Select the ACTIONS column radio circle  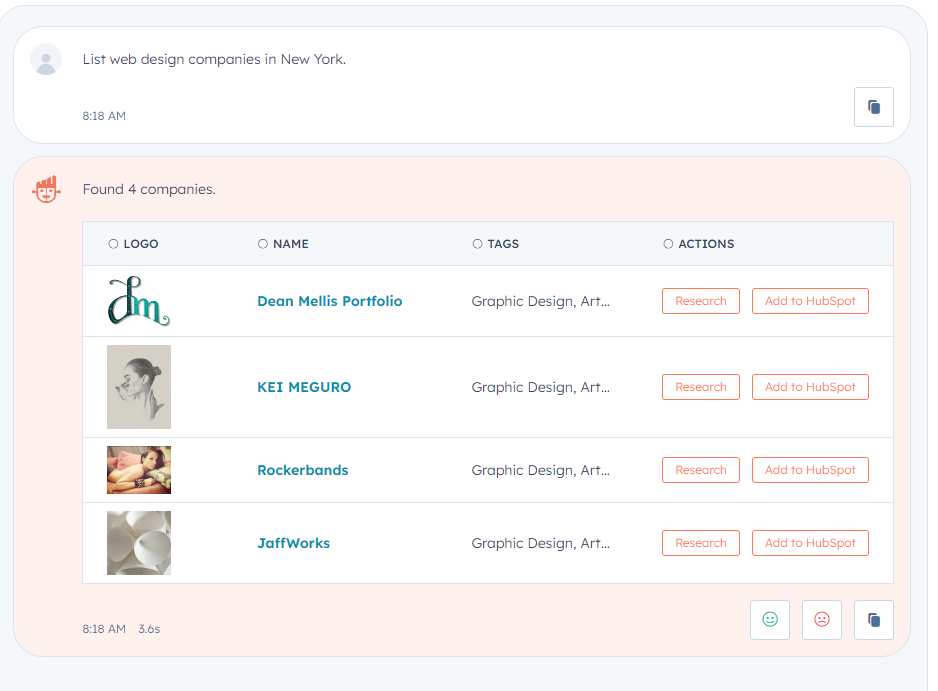[668, 243]
